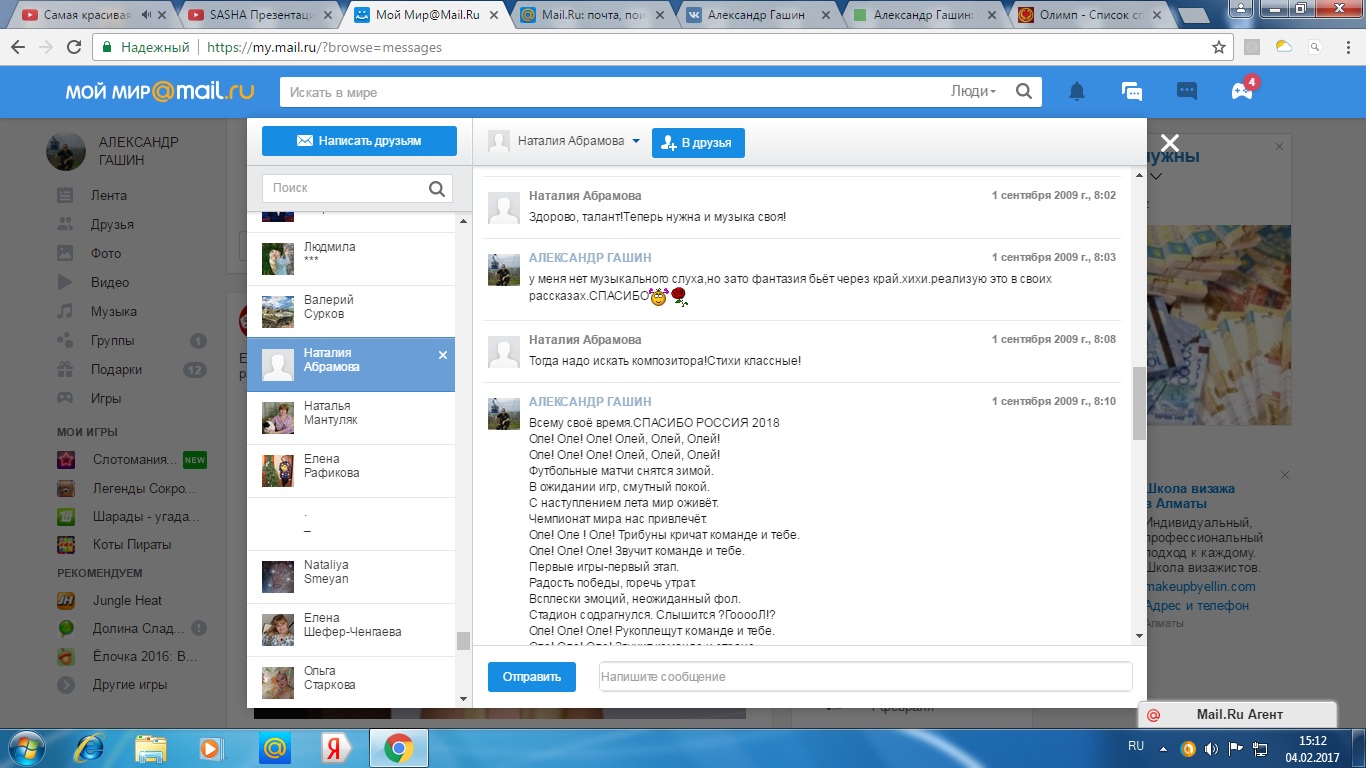1366x768 pixels.
Task: Focus the Напишите сообщение message field
Action: tap(865, 677)
